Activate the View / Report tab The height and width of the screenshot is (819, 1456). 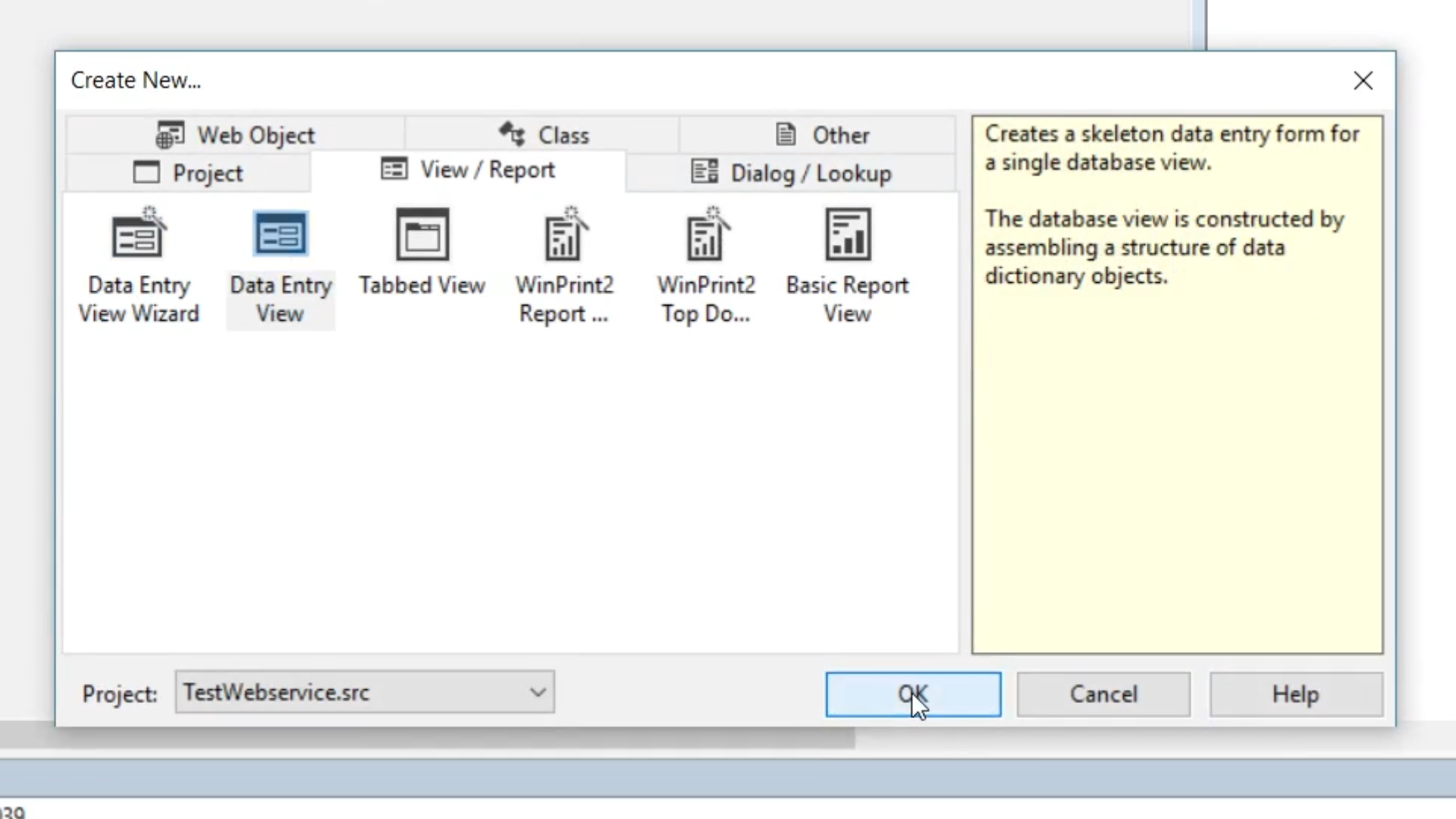click(487, 170)
